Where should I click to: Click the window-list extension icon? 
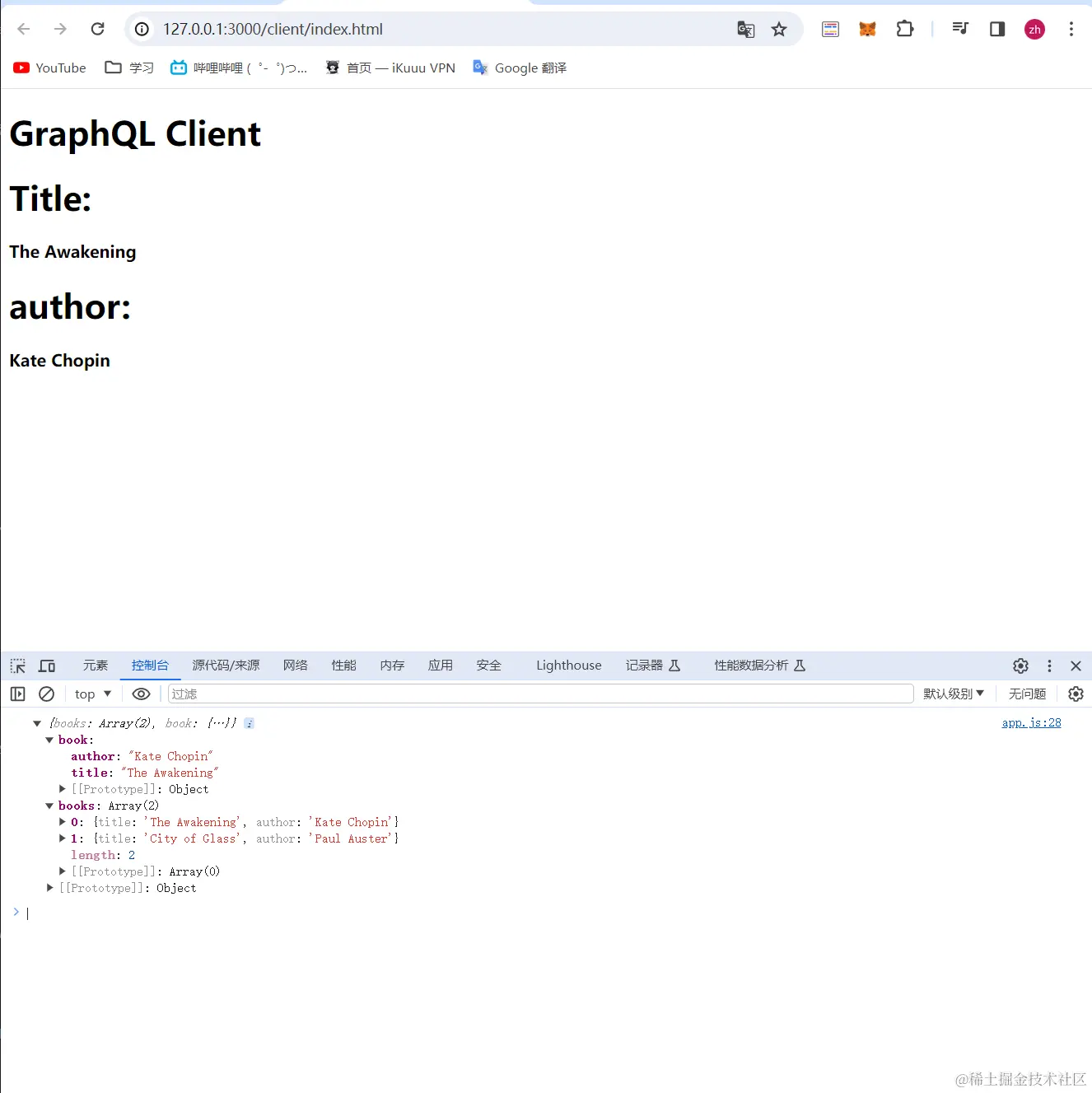click(830, 30)
